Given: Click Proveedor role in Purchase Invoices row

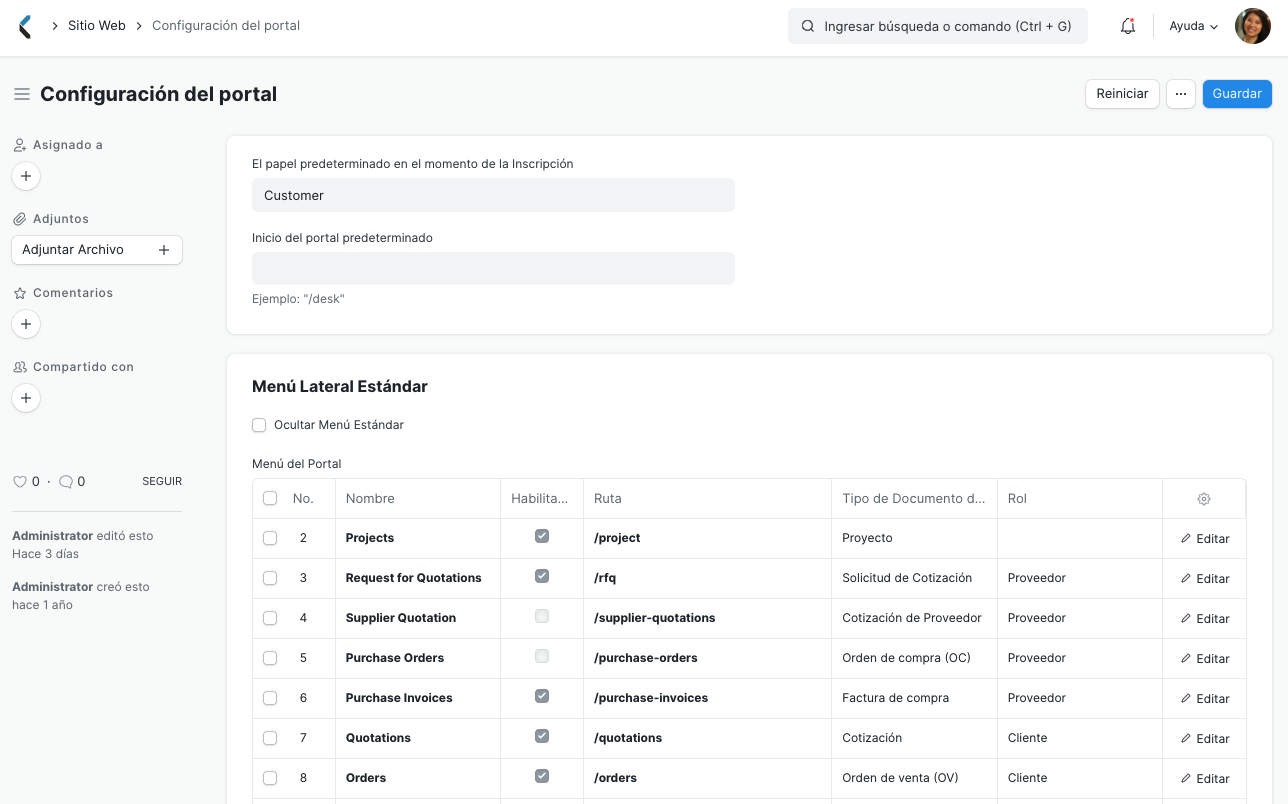Looking at the screenshot, I should point(1080,698).
